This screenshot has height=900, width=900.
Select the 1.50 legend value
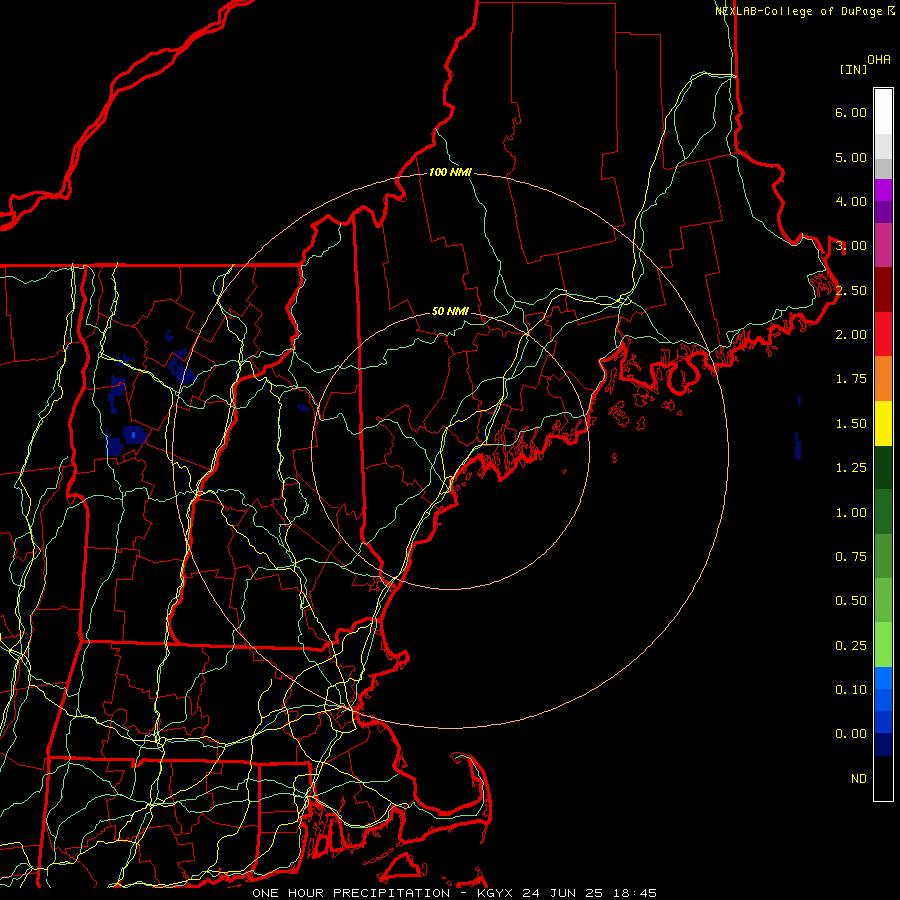coord(851,424)
